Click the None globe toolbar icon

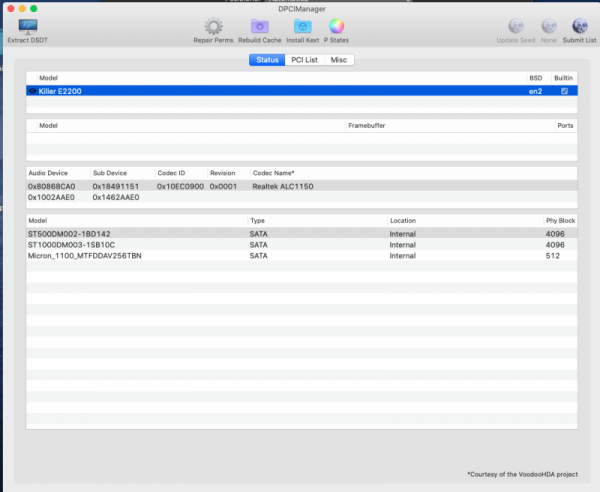(549, 27)
